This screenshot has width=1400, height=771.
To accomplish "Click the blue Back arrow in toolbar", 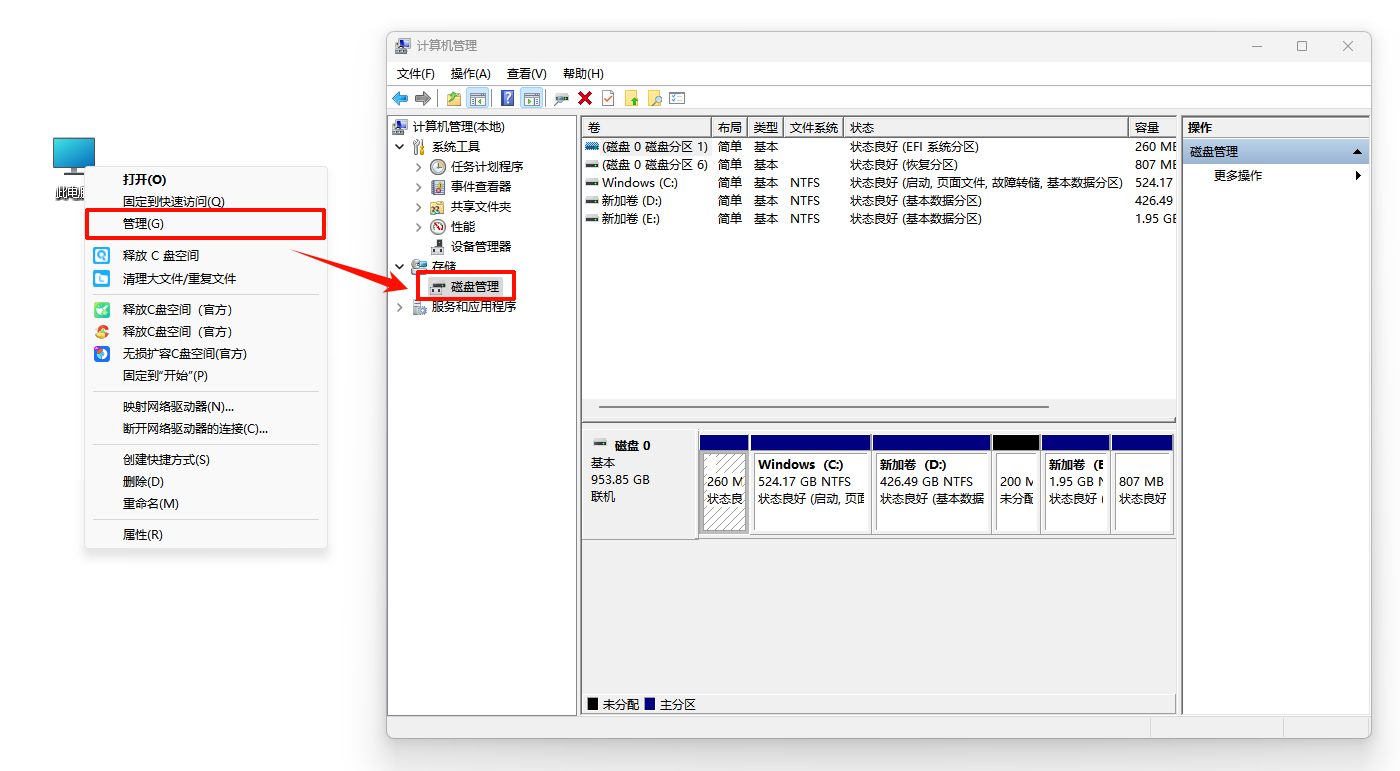I will pos(399,98).
